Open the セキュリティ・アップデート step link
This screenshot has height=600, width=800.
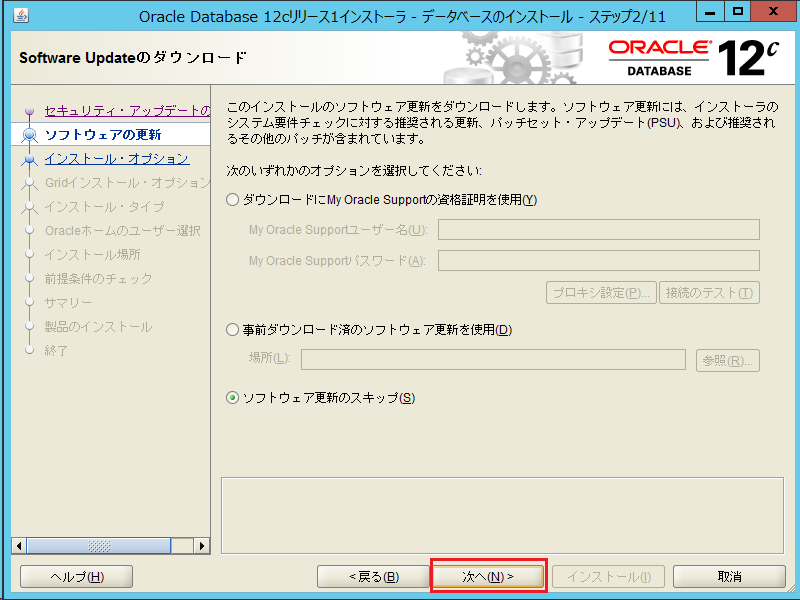[127, 110]
